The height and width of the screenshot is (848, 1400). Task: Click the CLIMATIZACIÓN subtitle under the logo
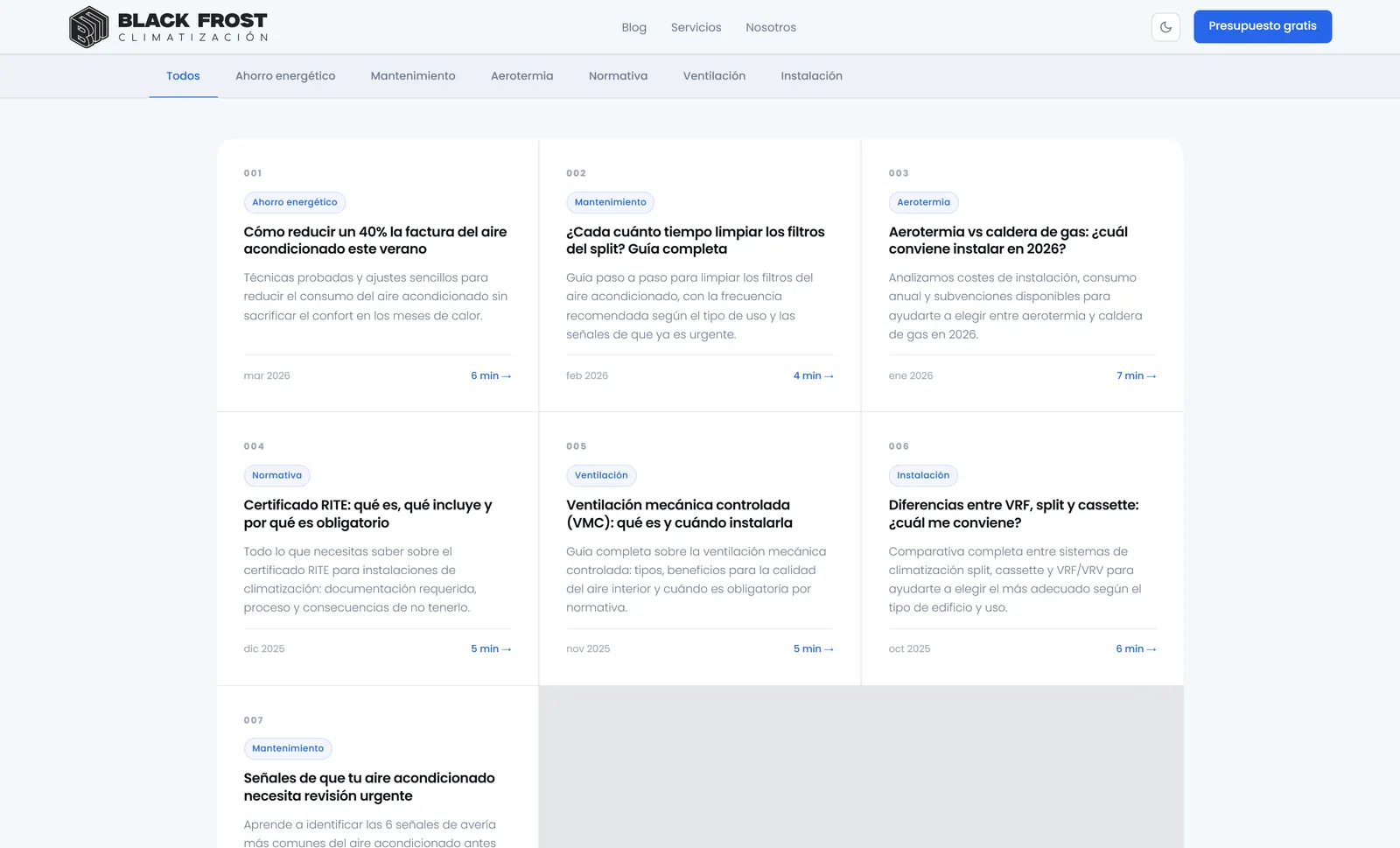tap(193, 38)
